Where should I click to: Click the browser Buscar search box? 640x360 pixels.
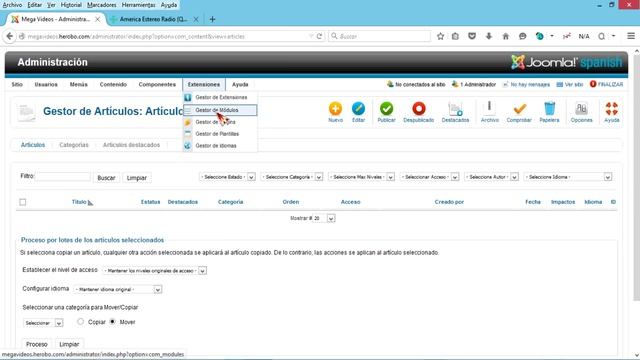pos(379,36)
